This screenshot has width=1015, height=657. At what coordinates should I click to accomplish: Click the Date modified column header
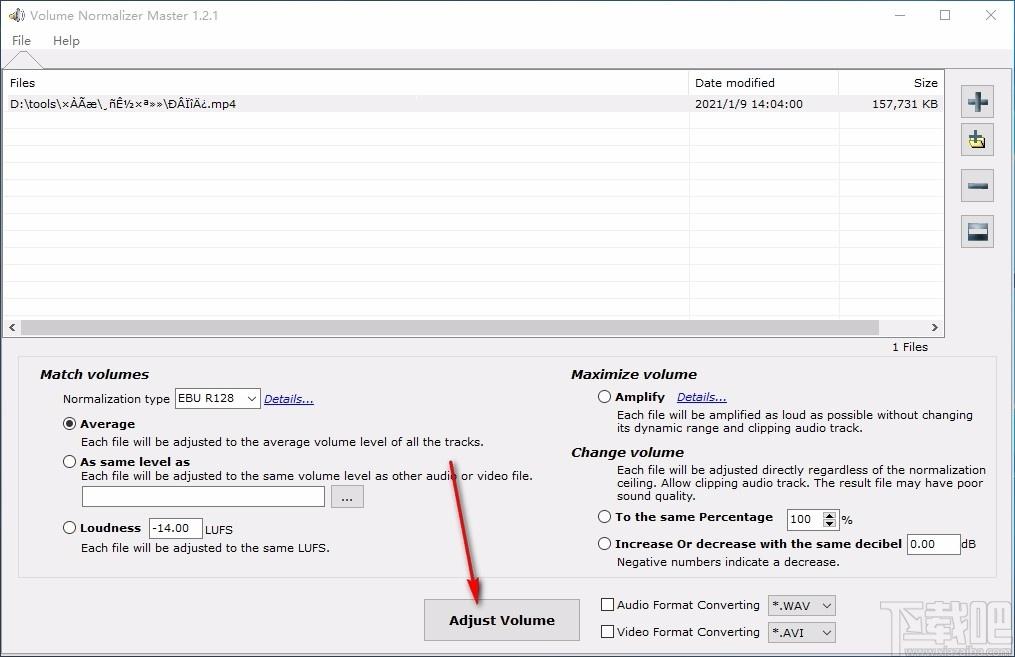763,83
